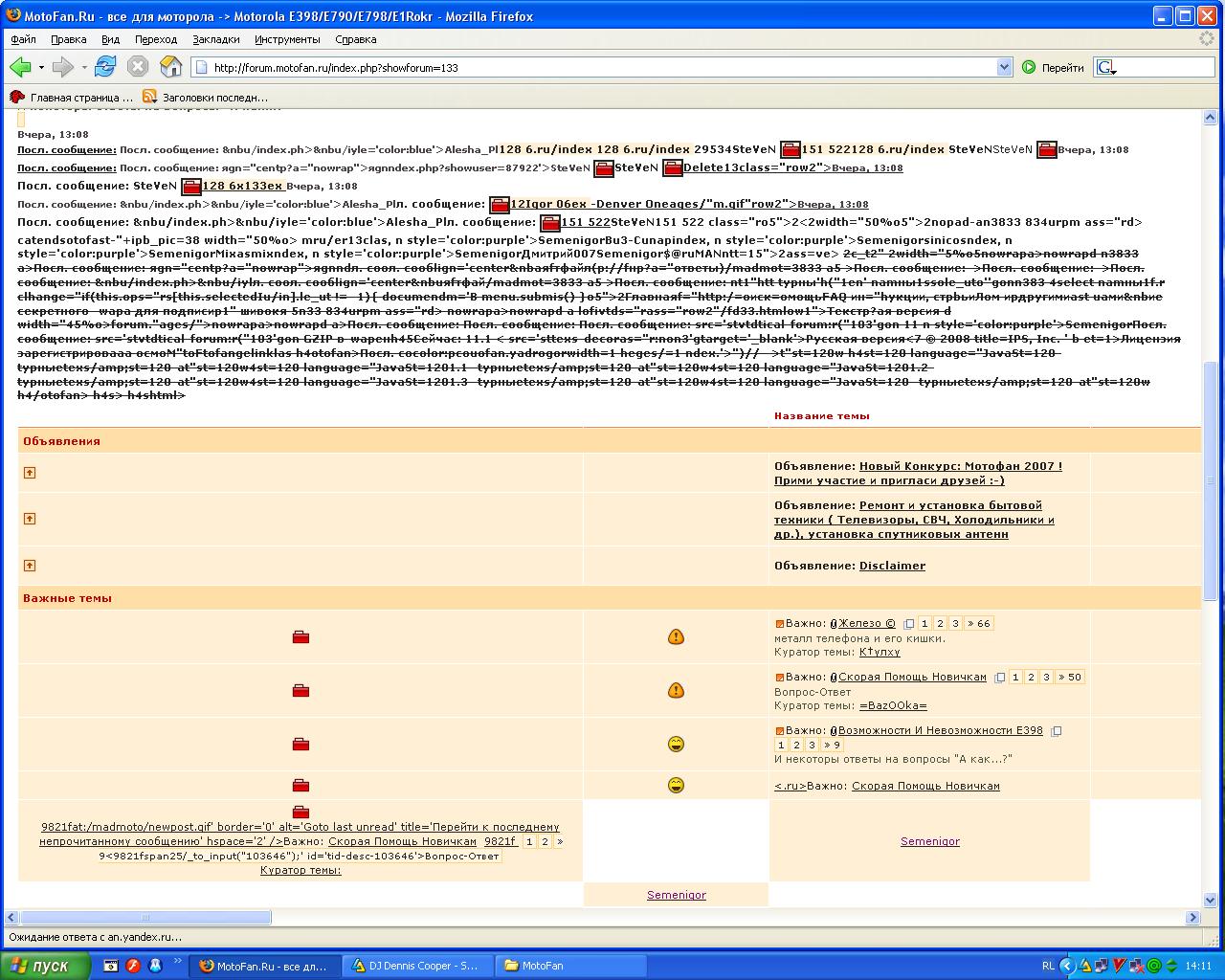
Task: Open the Закладки menu
Action: [216, 39]
